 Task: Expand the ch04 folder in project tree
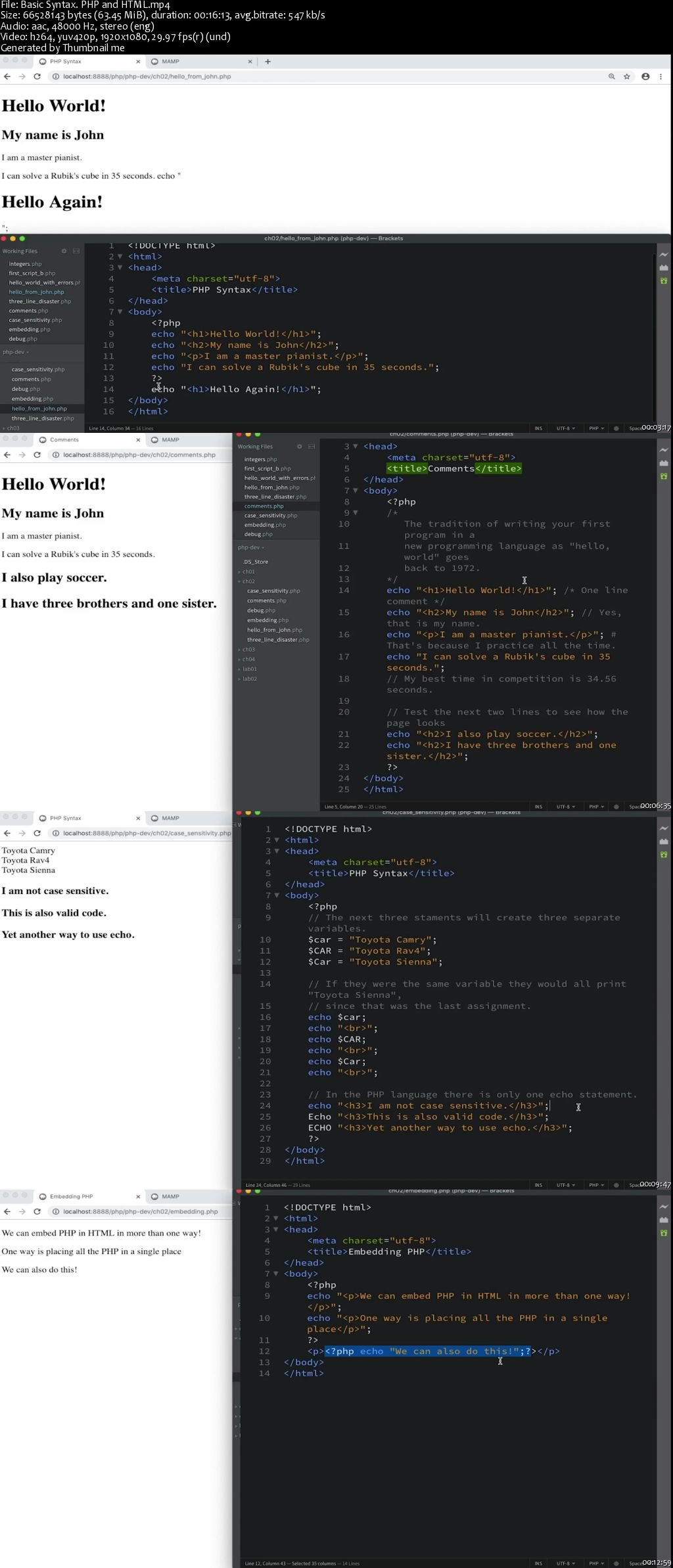(x=247, y=660)
